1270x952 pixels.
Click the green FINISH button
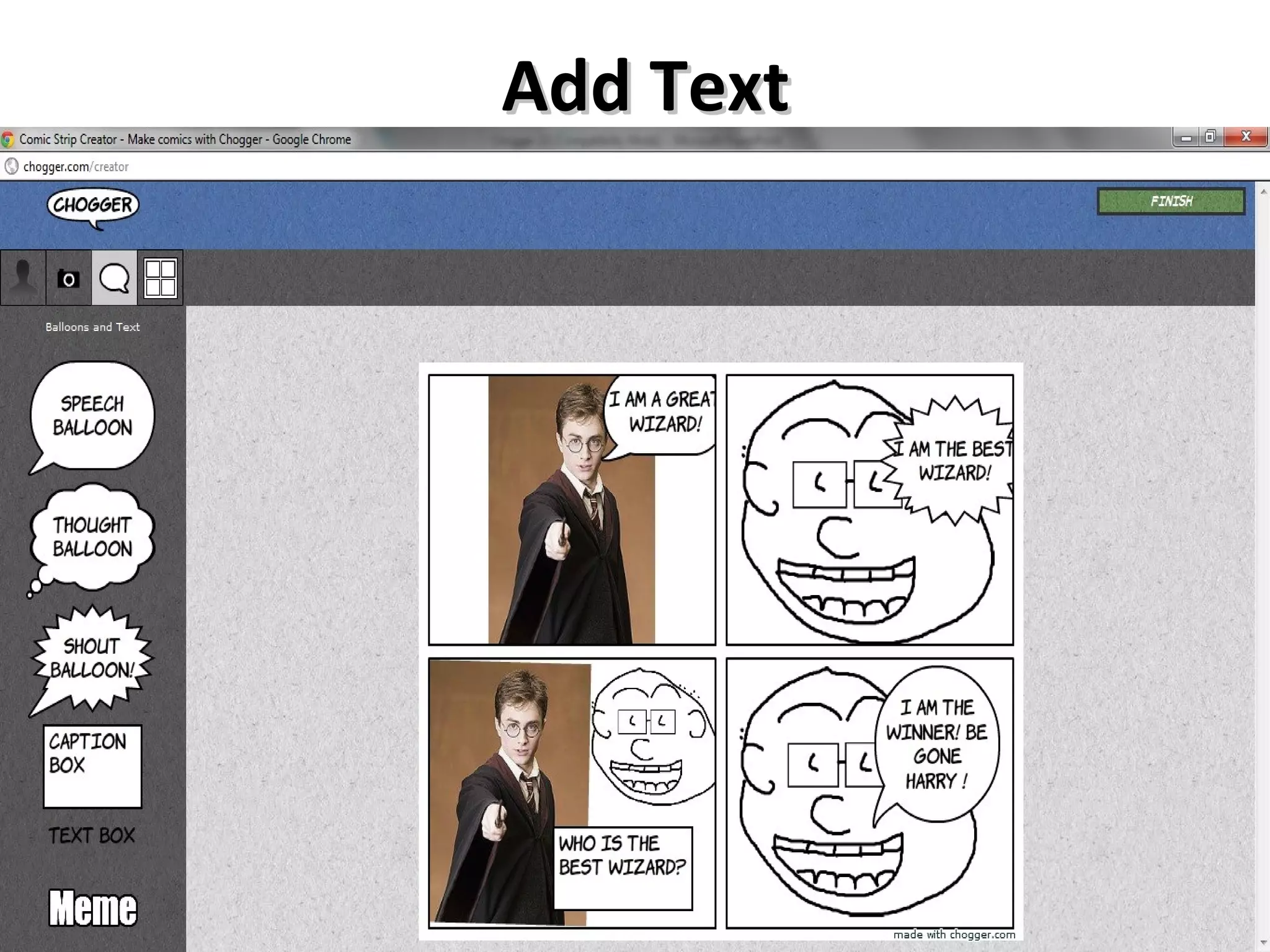(1171, 201)
